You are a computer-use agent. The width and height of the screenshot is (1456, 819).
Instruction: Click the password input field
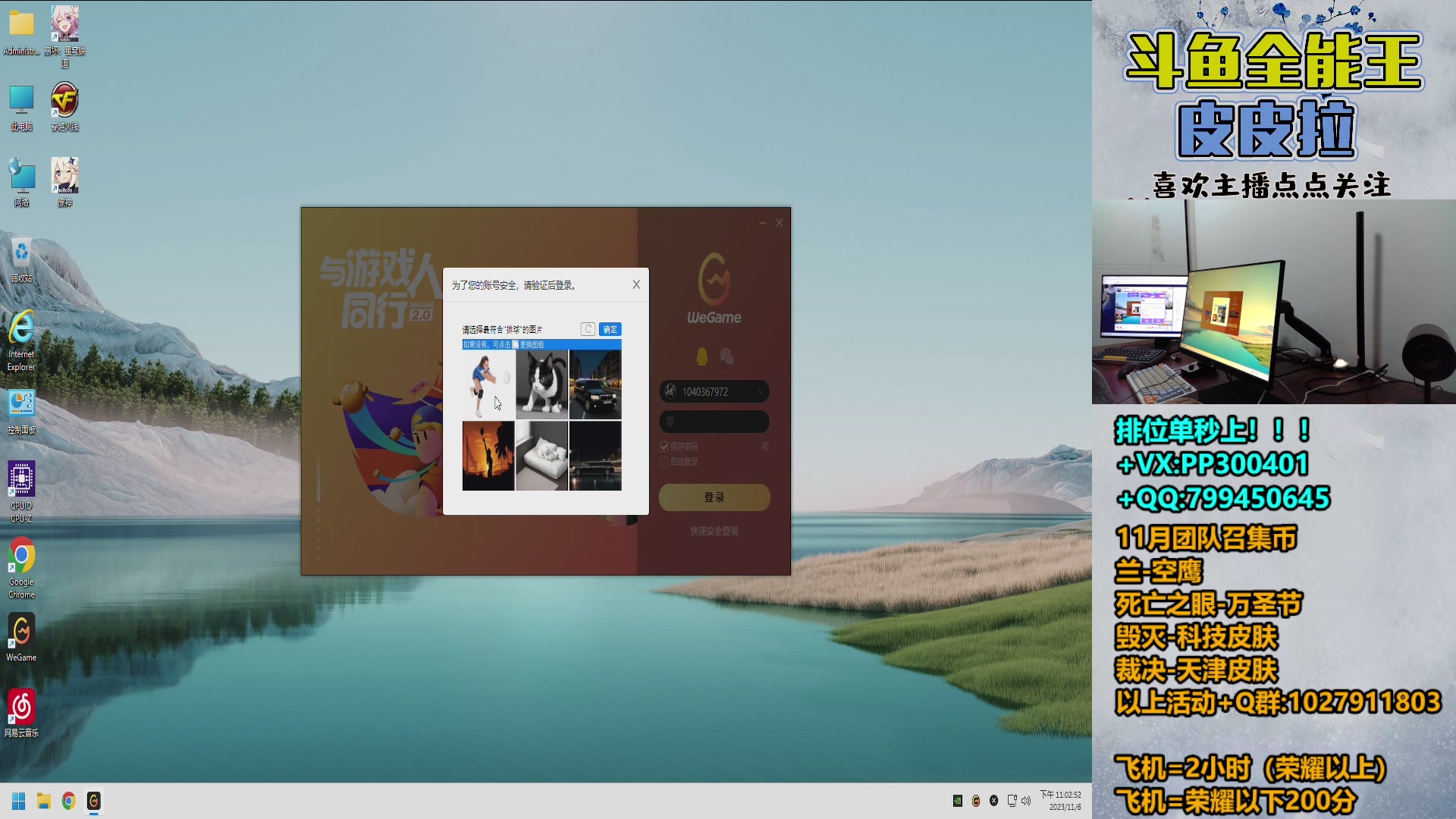pos(714,422)
